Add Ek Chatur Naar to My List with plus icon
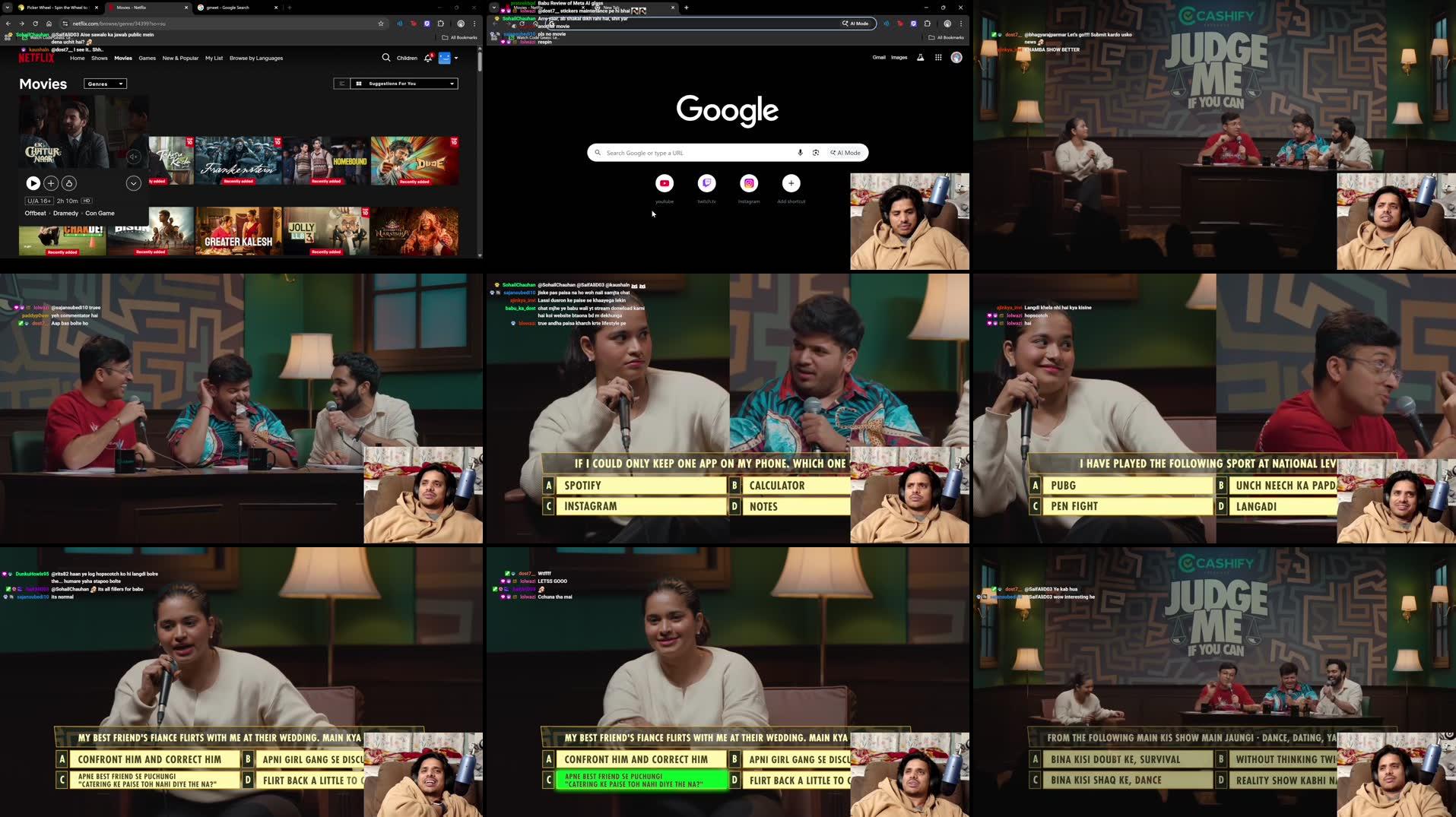Viewport: 1456px width, 817px height. 50,183
